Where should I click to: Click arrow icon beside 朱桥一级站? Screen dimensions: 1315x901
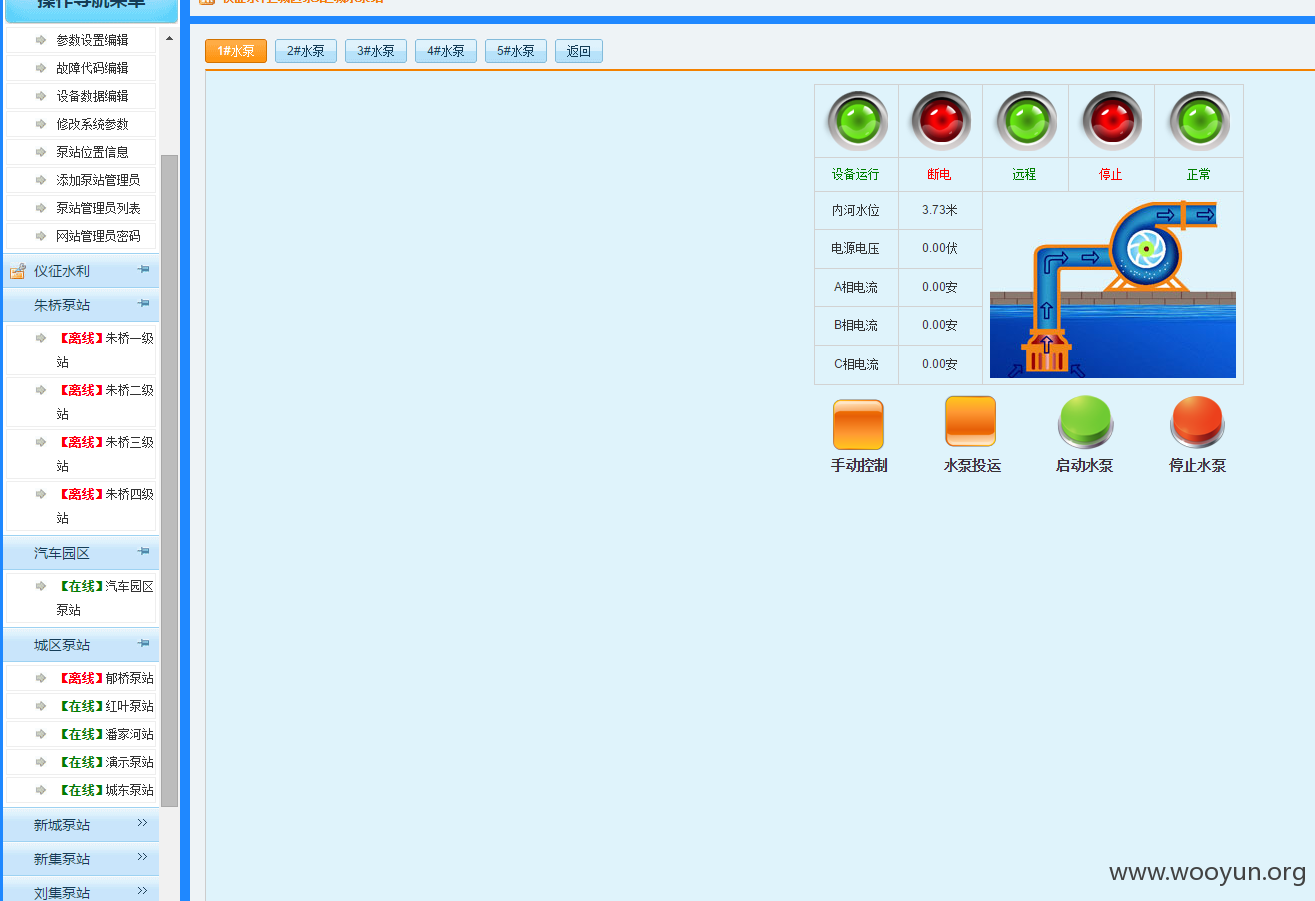point(41,338)
